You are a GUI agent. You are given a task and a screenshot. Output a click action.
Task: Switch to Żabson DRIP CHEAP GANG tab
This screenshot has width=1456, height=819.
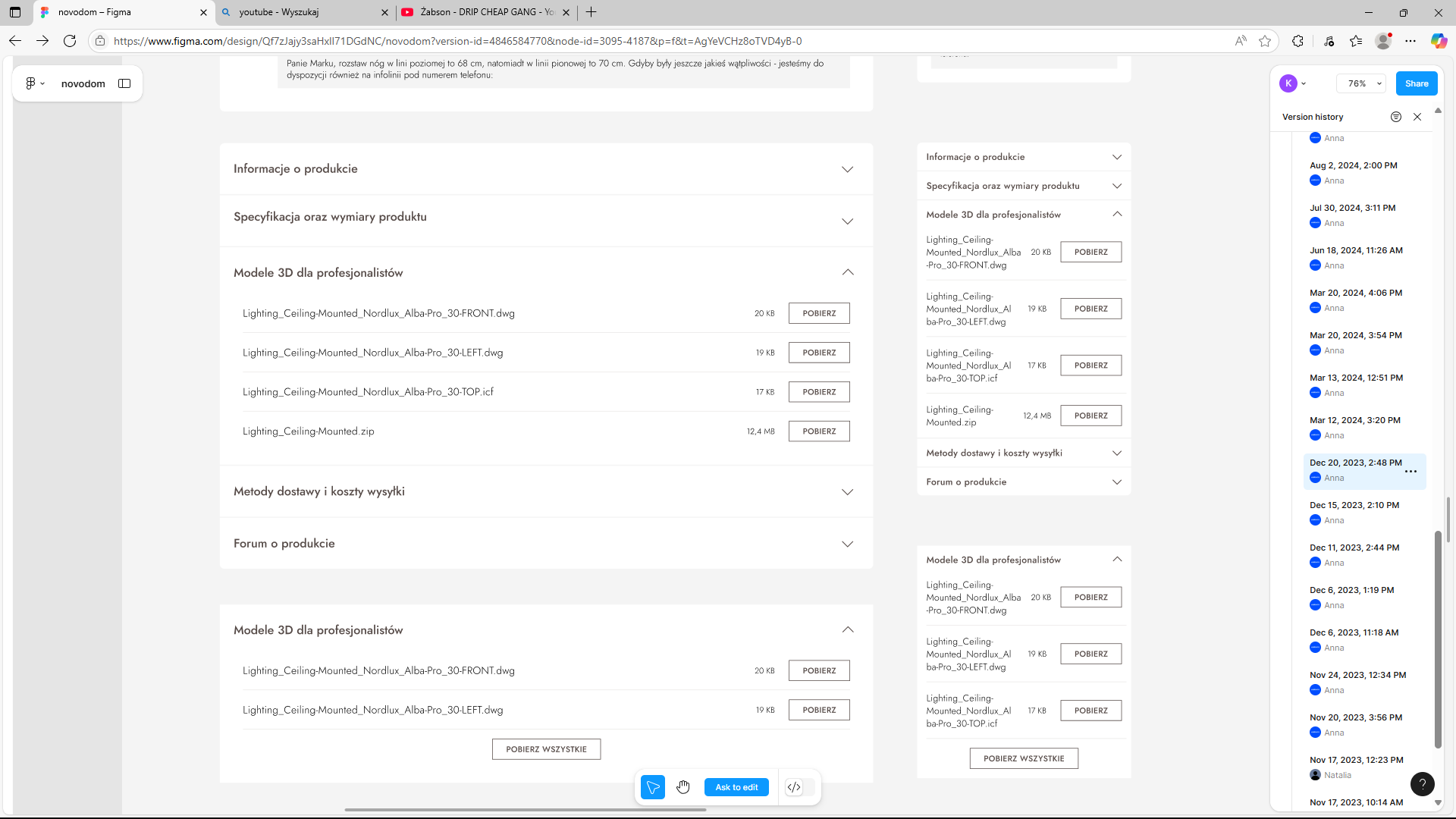485,12
